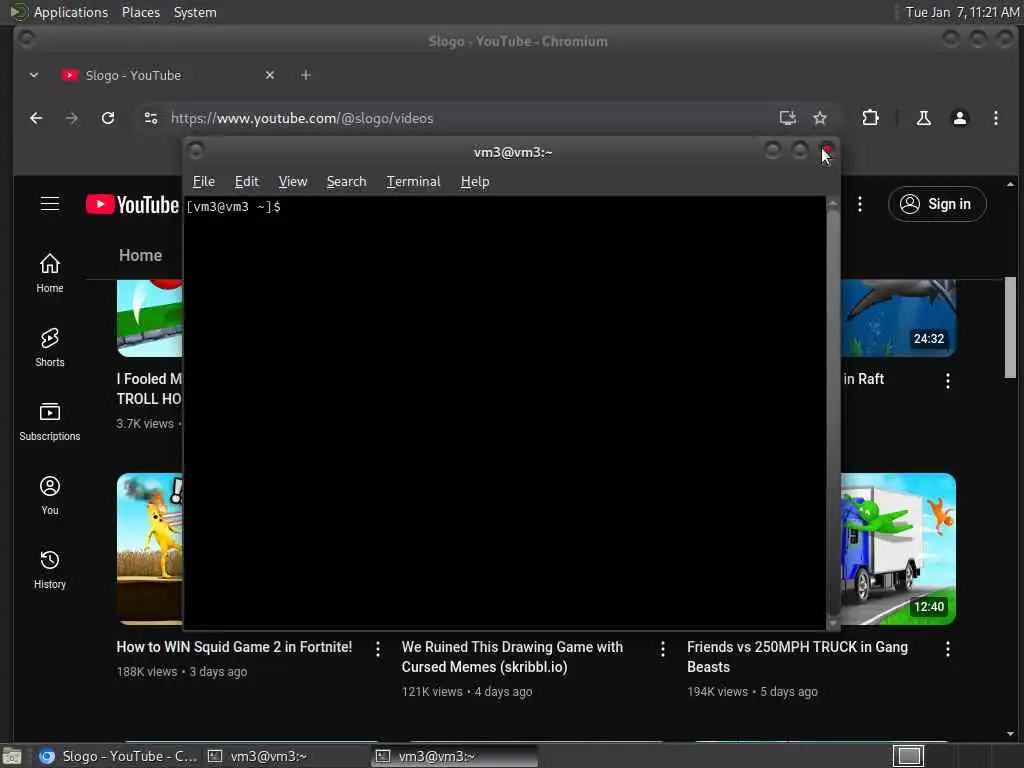Image resolution: width=1024 pixels, height=768 pixels.
Task: Select the Home channel tab
Action: (140, 255)
